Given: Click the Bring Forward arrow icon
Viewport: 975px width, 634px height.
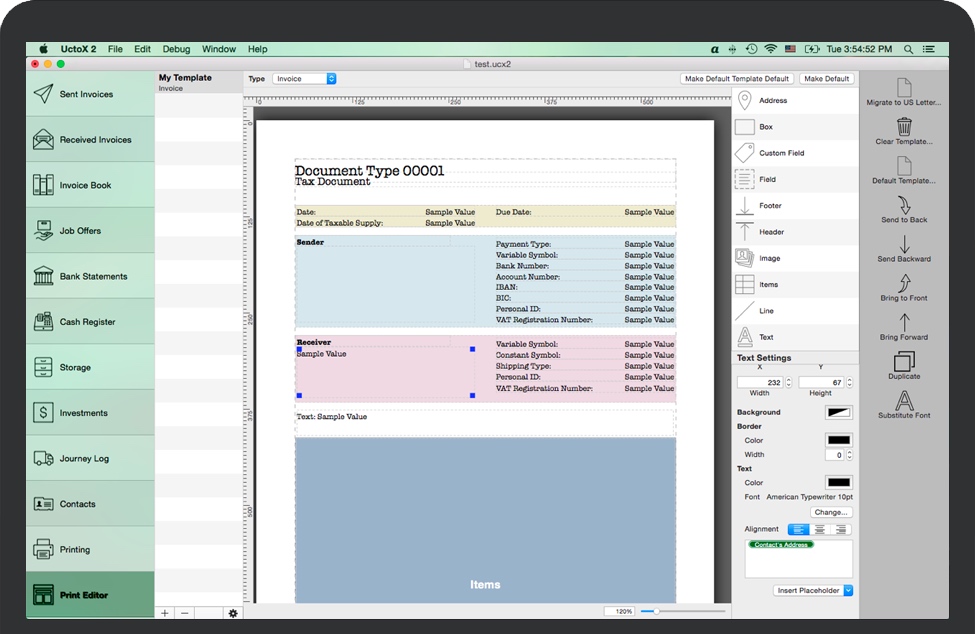Looking at the screenshot, I should pos(904,323).
